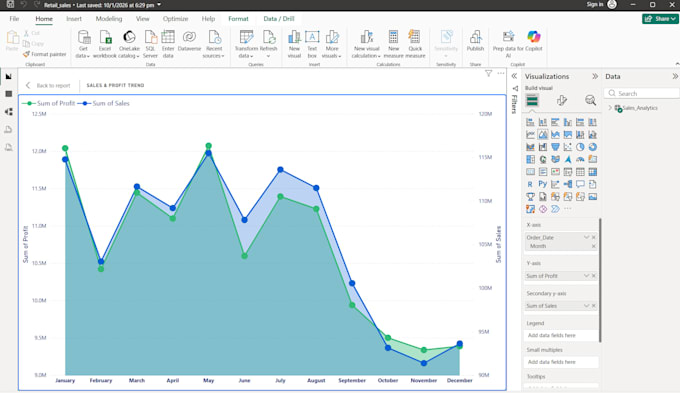Select the Q&A visual icon

[x=580, y=184]
